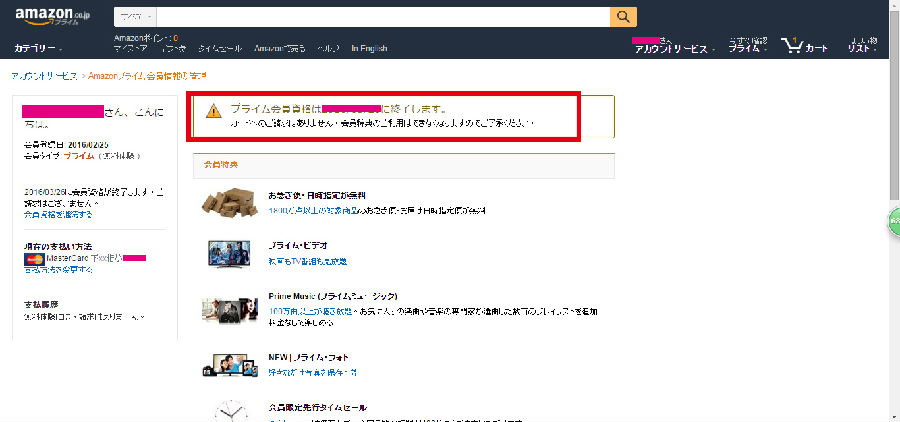This screenshot has height=422, width=900.
Task: Expand the カテゴリー menu
Action: (38, 49)
